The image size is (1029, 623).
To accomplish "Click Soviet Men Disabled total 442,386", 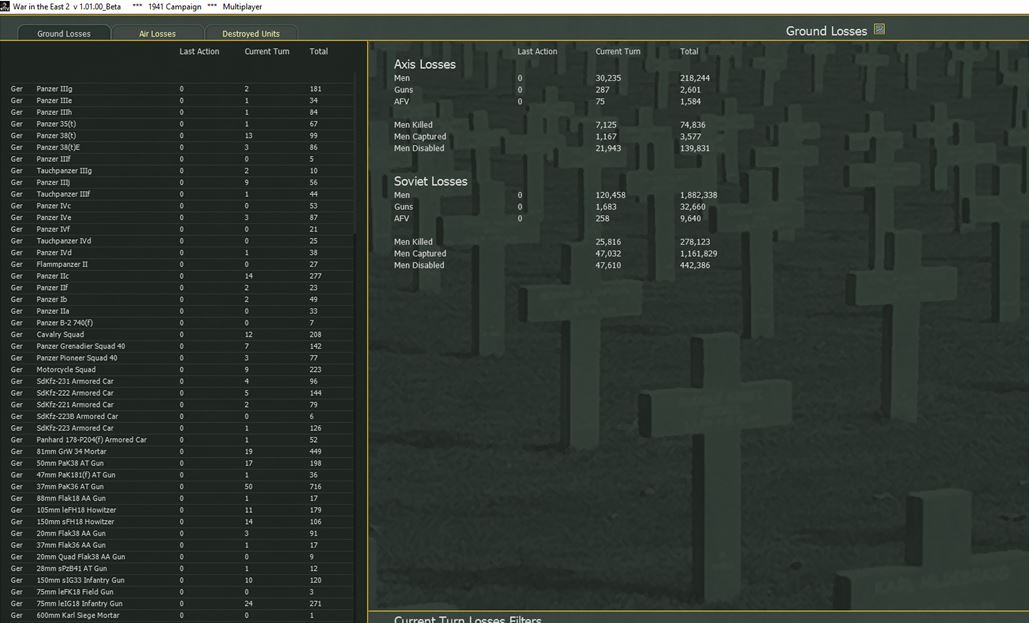I will [x=694, y=265].
